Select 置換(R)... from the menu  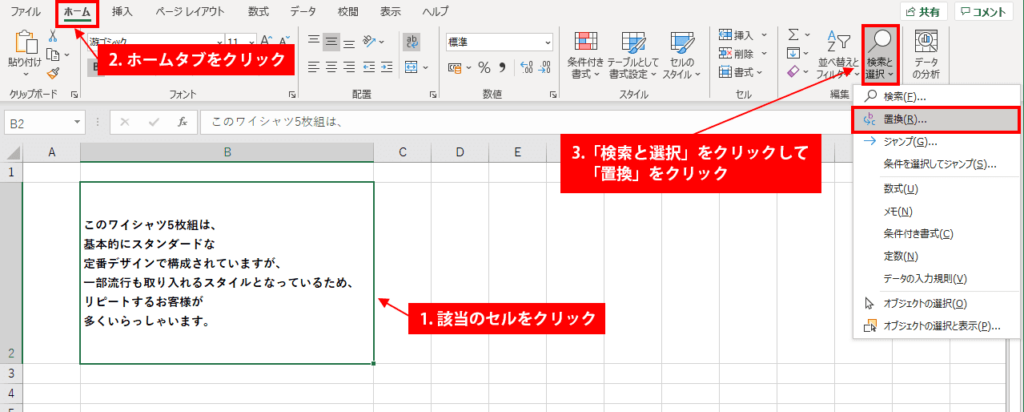(x=936, y=119)
